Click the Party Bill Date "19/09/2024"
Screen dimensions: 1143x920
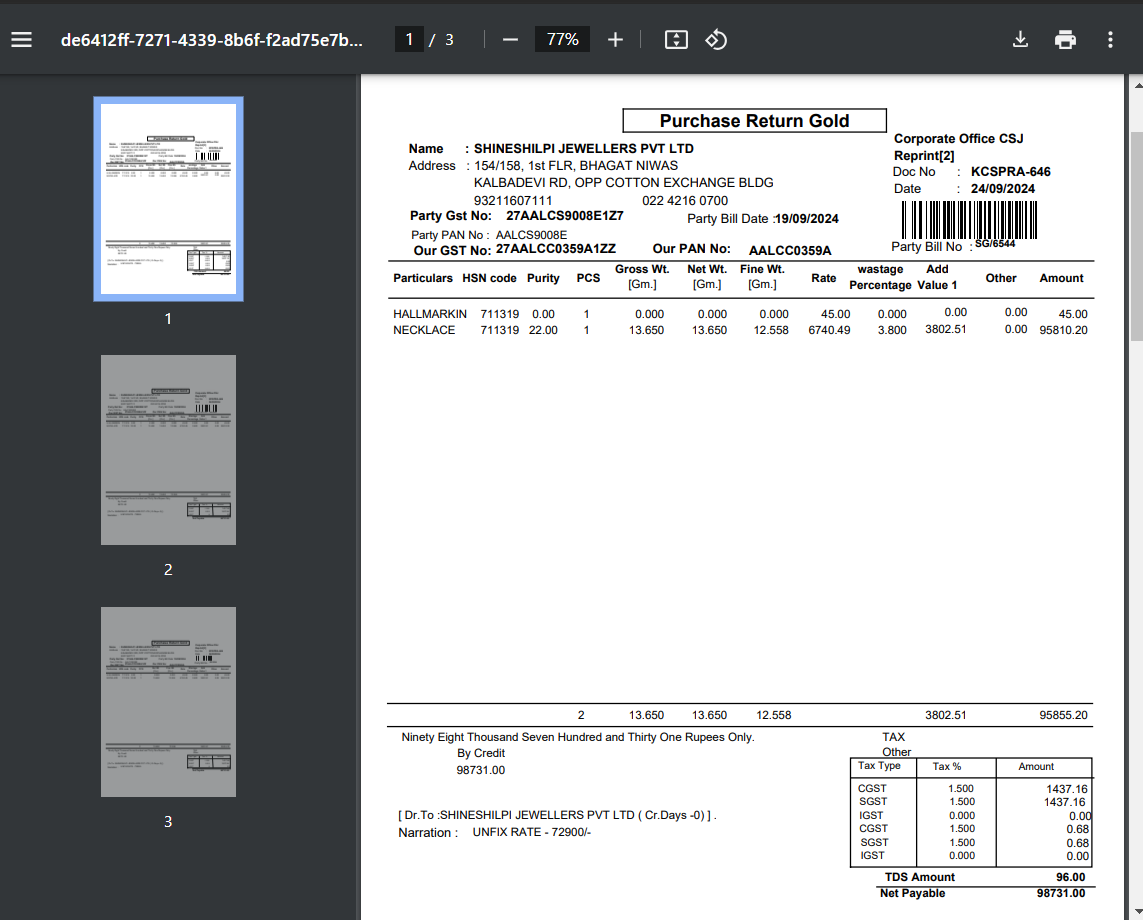(807, 219)
